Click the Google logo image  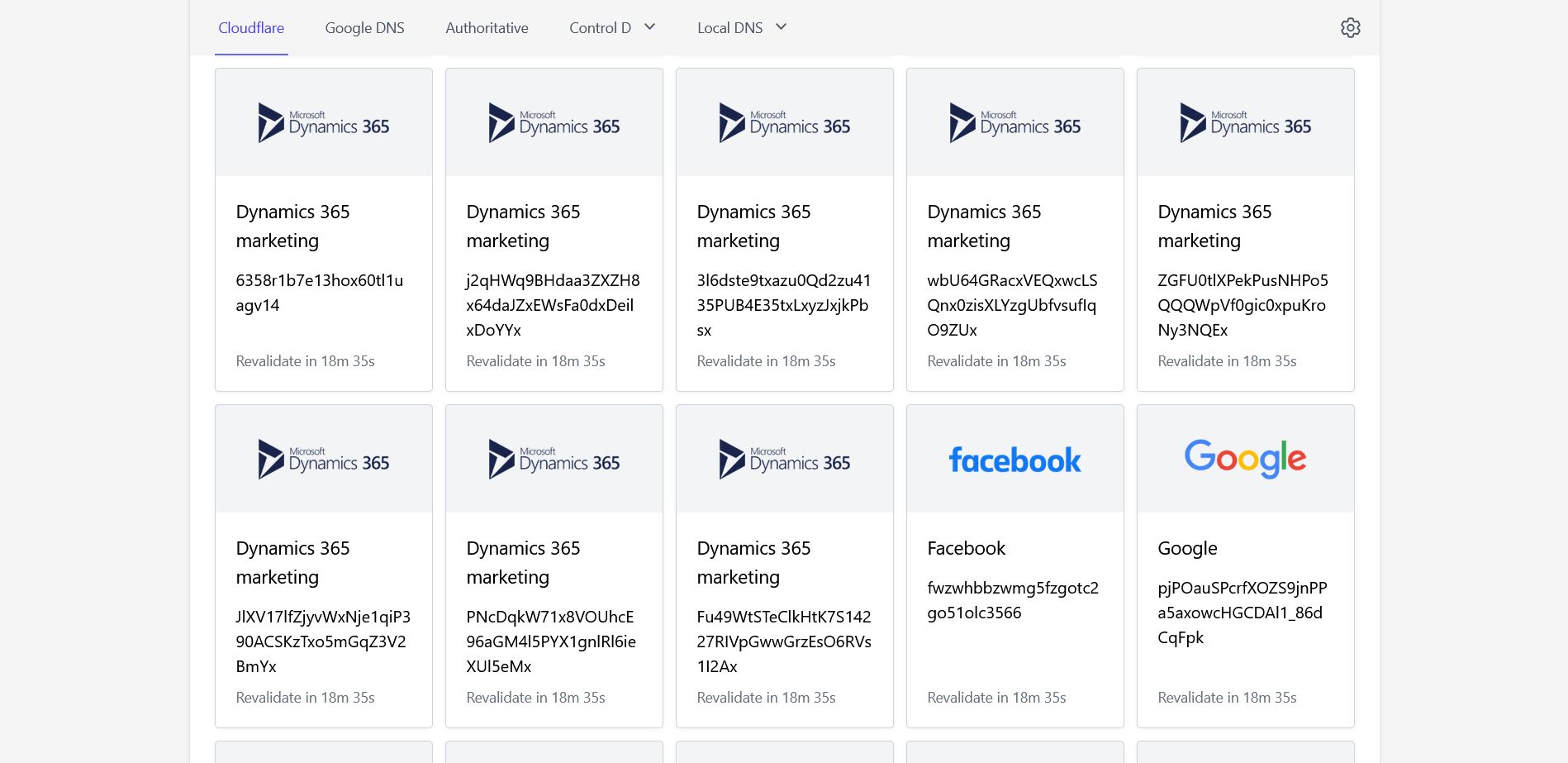1246,459
